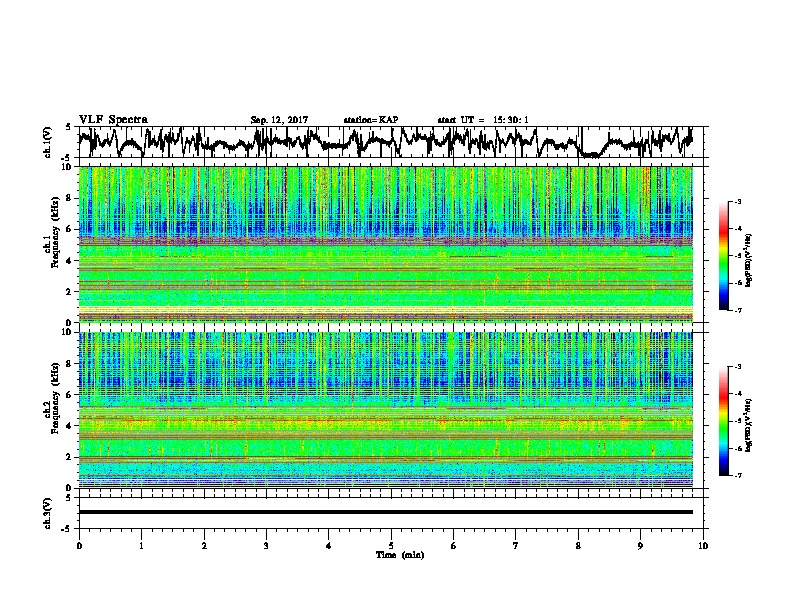Click the ch.1 spectrogram color scale bar
Viewport: 792px width, 612px height.
point(723,256)
